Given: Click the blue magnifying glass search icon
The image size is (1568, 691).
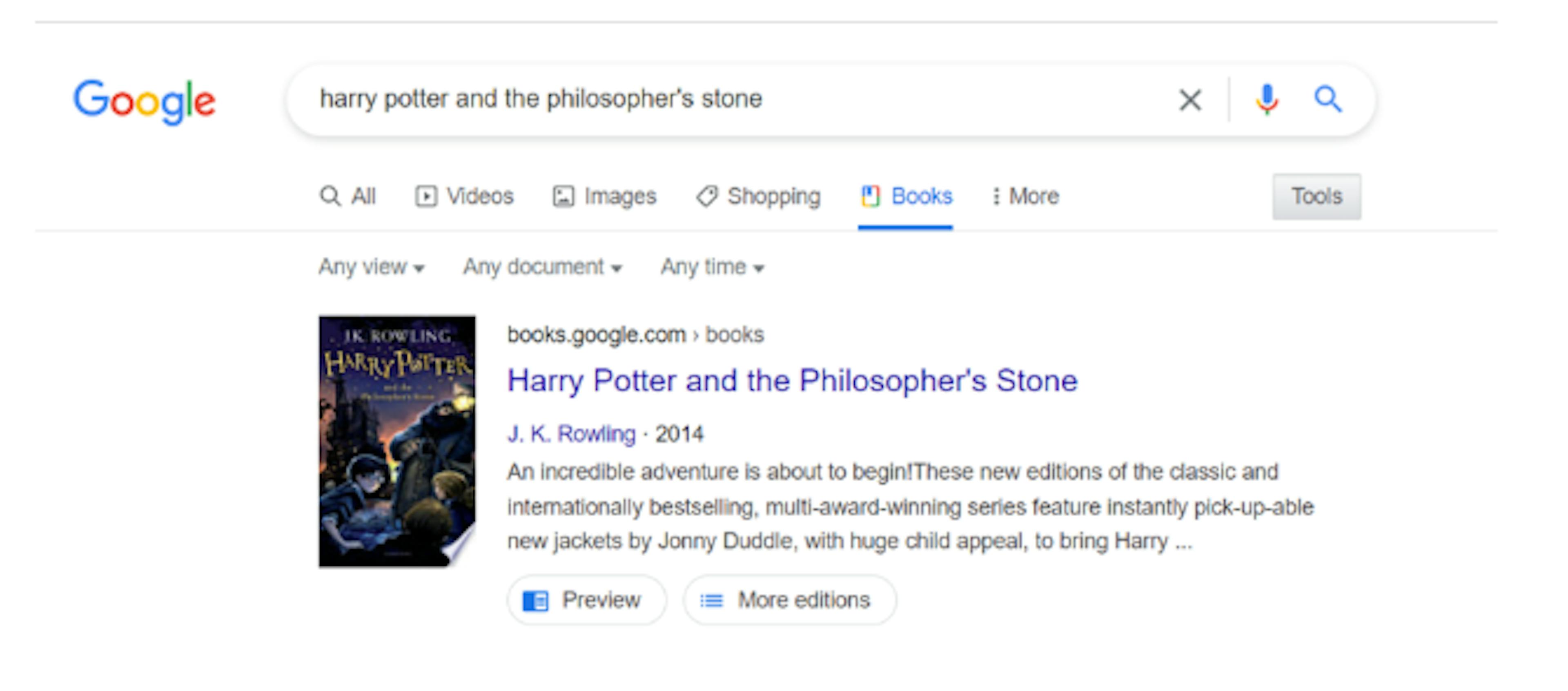Looking at the screenshot, I should coord(1327,100).
